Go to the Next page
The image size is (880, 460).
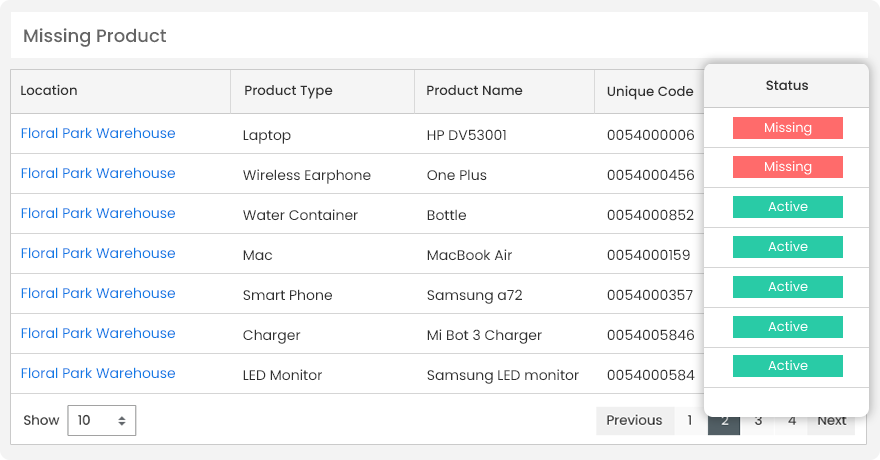click(831, 421)
